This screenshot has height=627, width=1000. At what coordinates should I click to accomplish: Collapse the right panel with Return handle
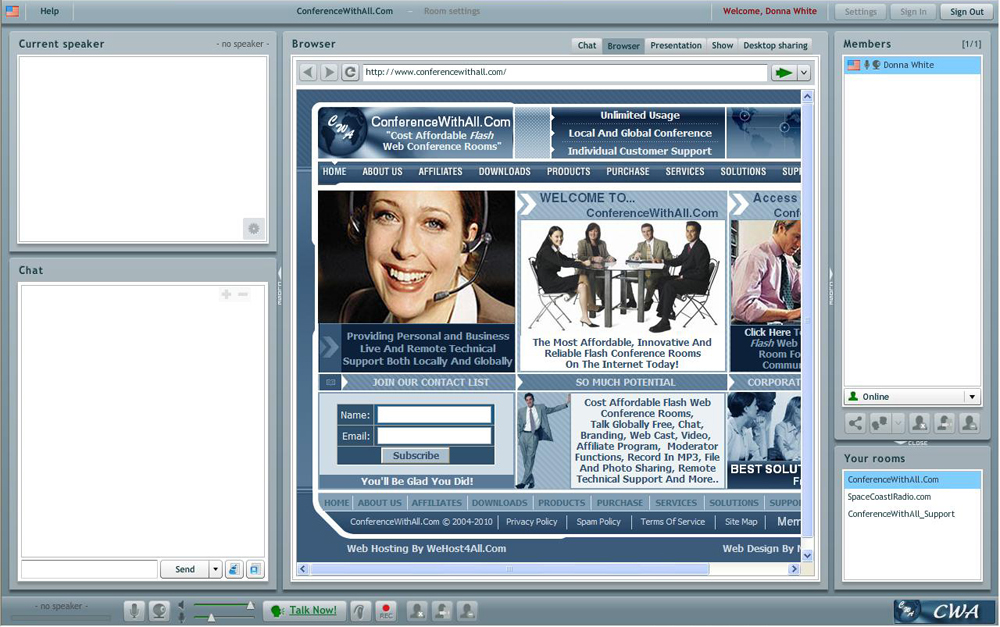(830, 287)
